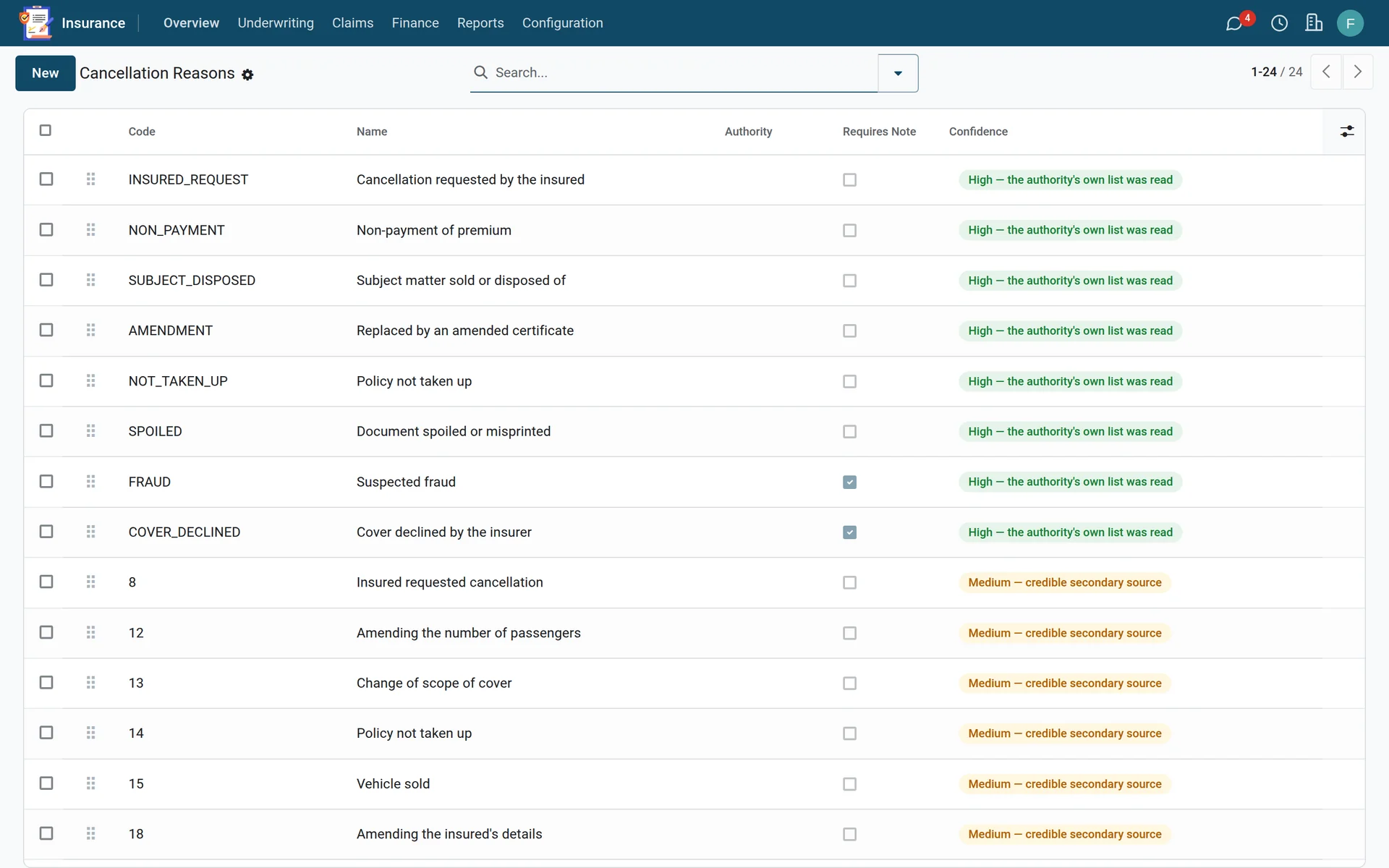1389x868 pixels.
Task: Open record 'Suspected fraud'
Action: 406,482
